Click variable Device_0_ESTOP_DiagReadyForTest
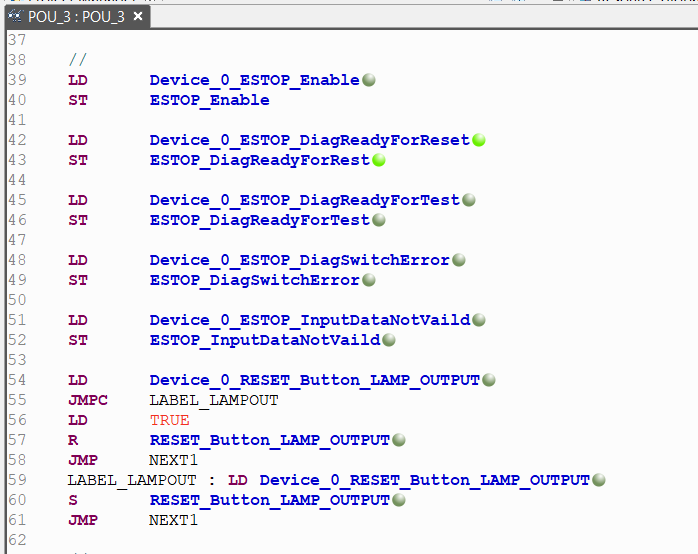The image size is (698, 554). [305, 200]
